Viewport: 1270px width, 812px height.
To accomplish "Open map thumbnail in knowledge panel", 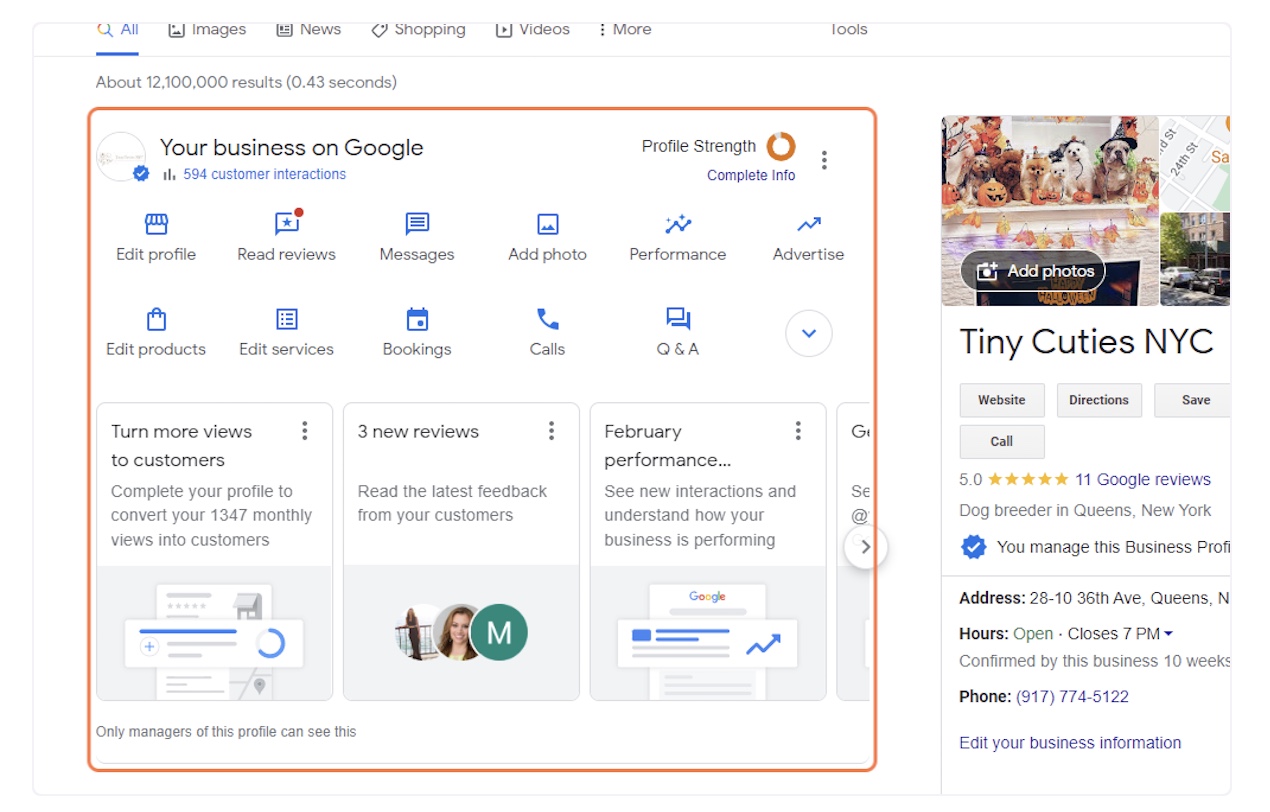I will (x=1195, y=163).
